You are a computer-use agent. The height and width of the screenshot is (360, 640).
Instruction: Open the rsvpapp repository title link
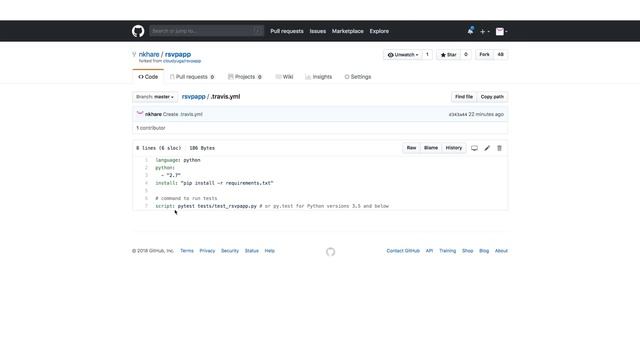(x=178, y=54)
